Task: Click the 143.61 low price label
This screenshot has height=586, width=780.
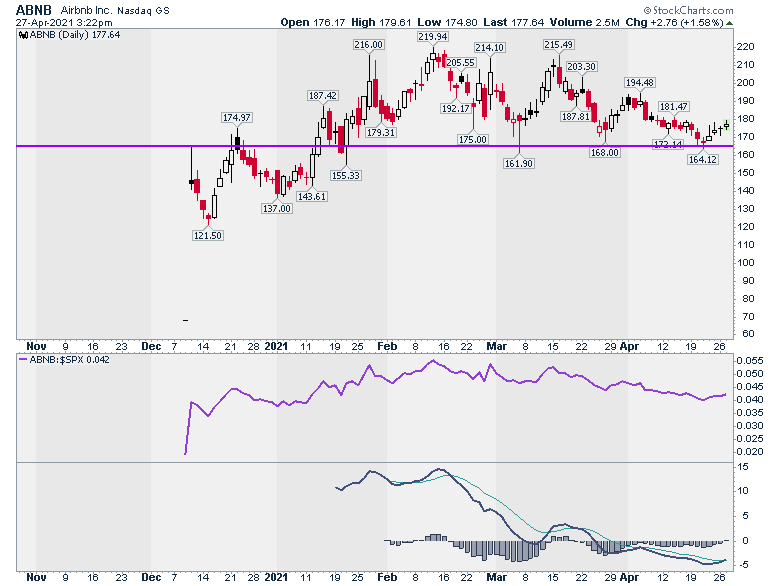Action: click(x=312, y=196)
